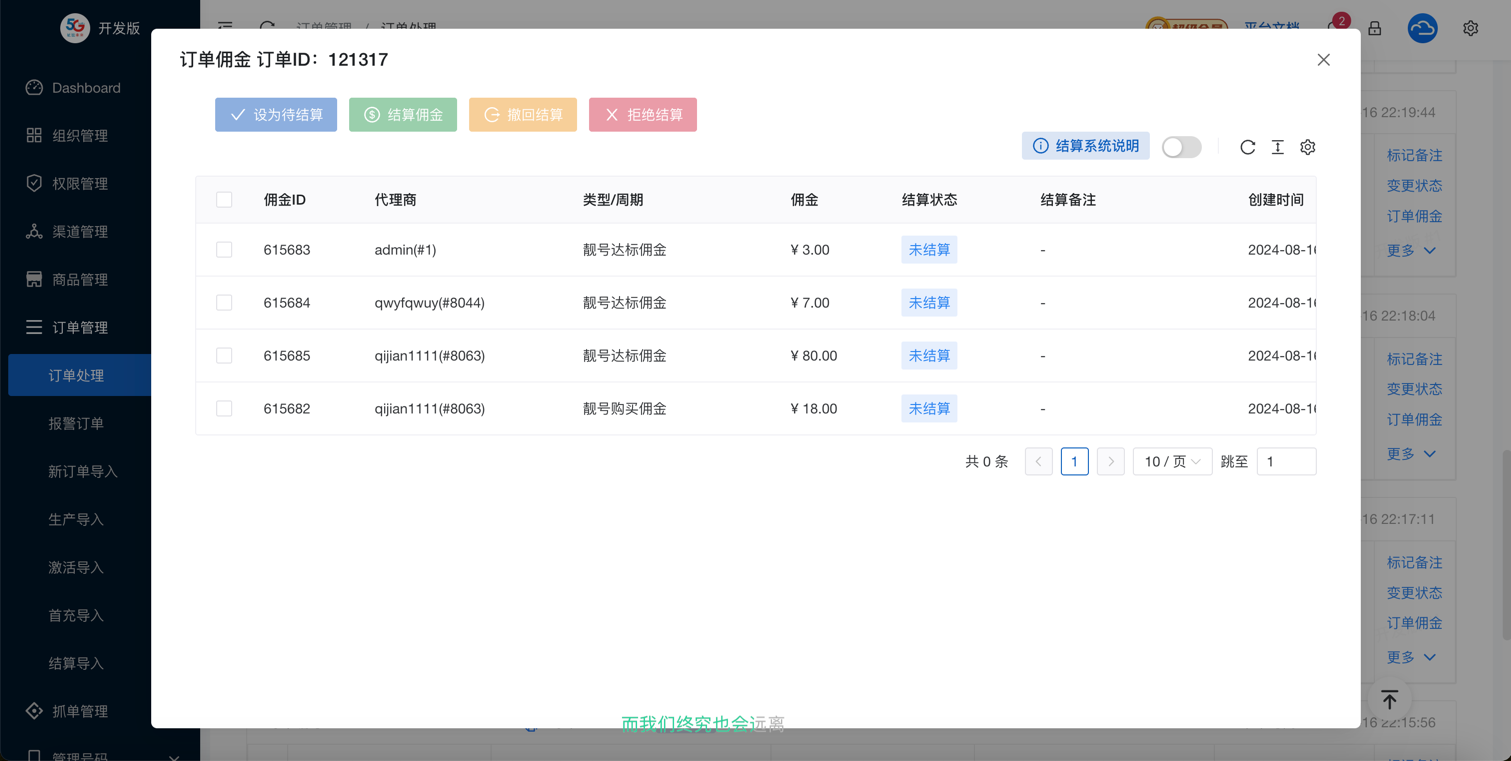
Task: Open table column settings gear
Action: pyautogui.click(x=1307, y=147)
